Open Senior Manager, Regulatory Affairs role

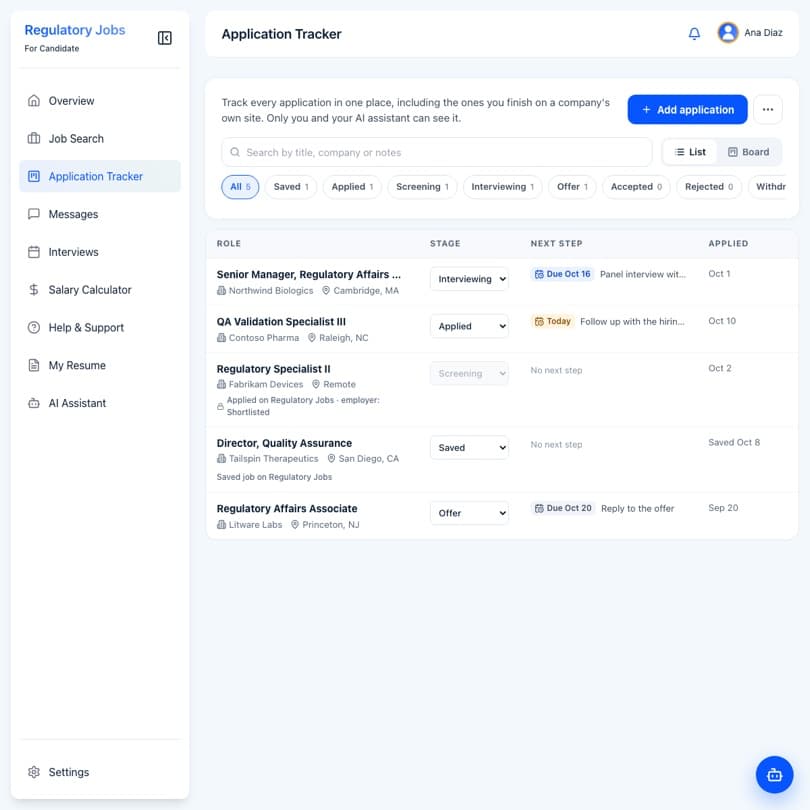point(308,274)
